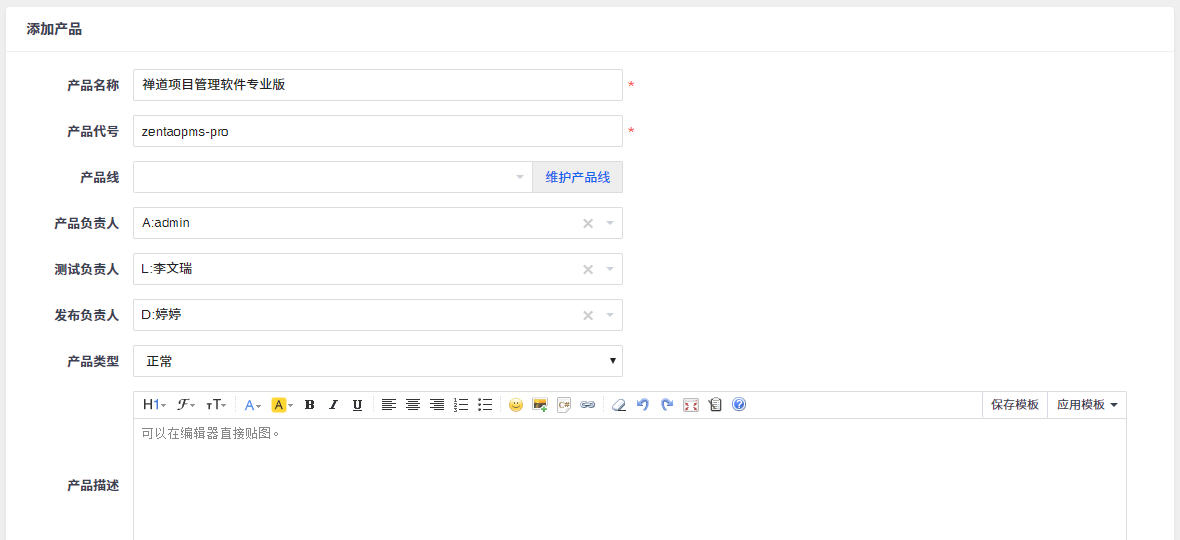1180x540 pixels.
Task: Click the 维护产品线 link
Action: (577, 177)
